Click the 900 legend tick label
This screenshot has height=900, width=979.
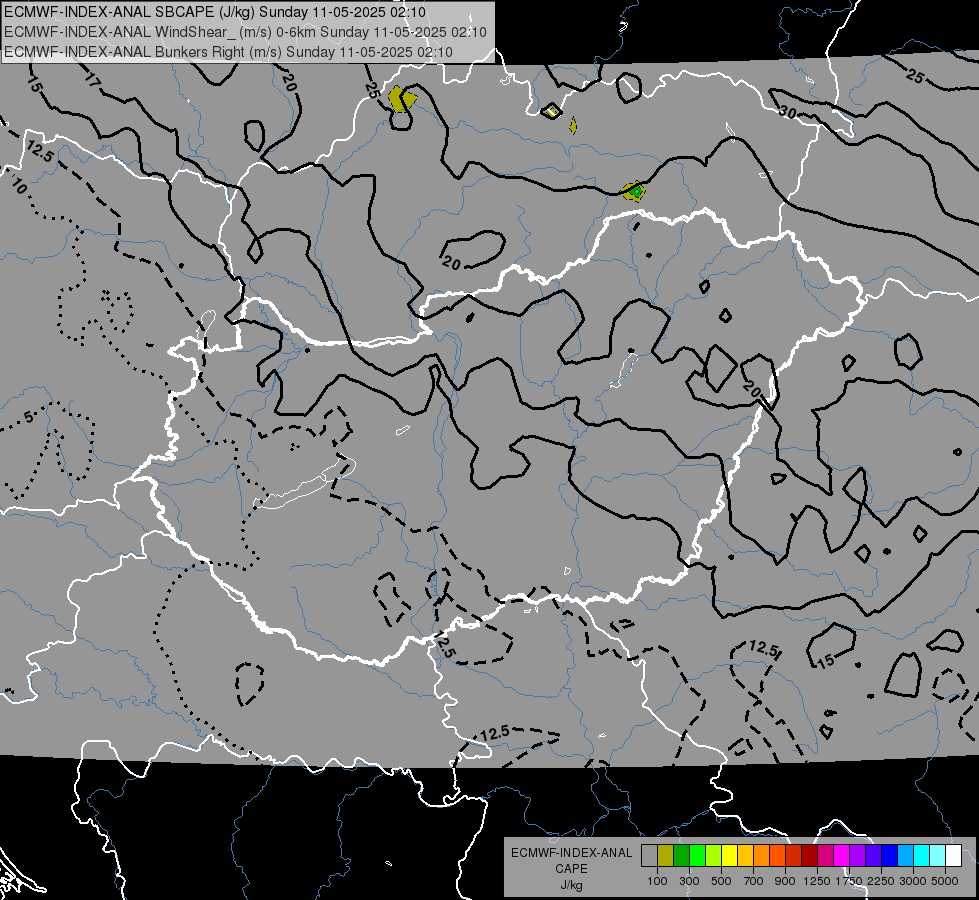tap(785, 881)
